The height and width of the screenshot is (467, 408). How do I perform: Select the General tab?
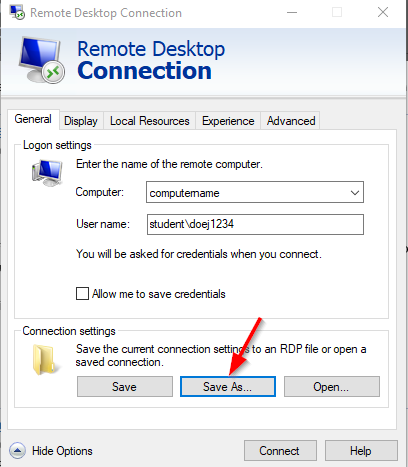pos(33,119)
